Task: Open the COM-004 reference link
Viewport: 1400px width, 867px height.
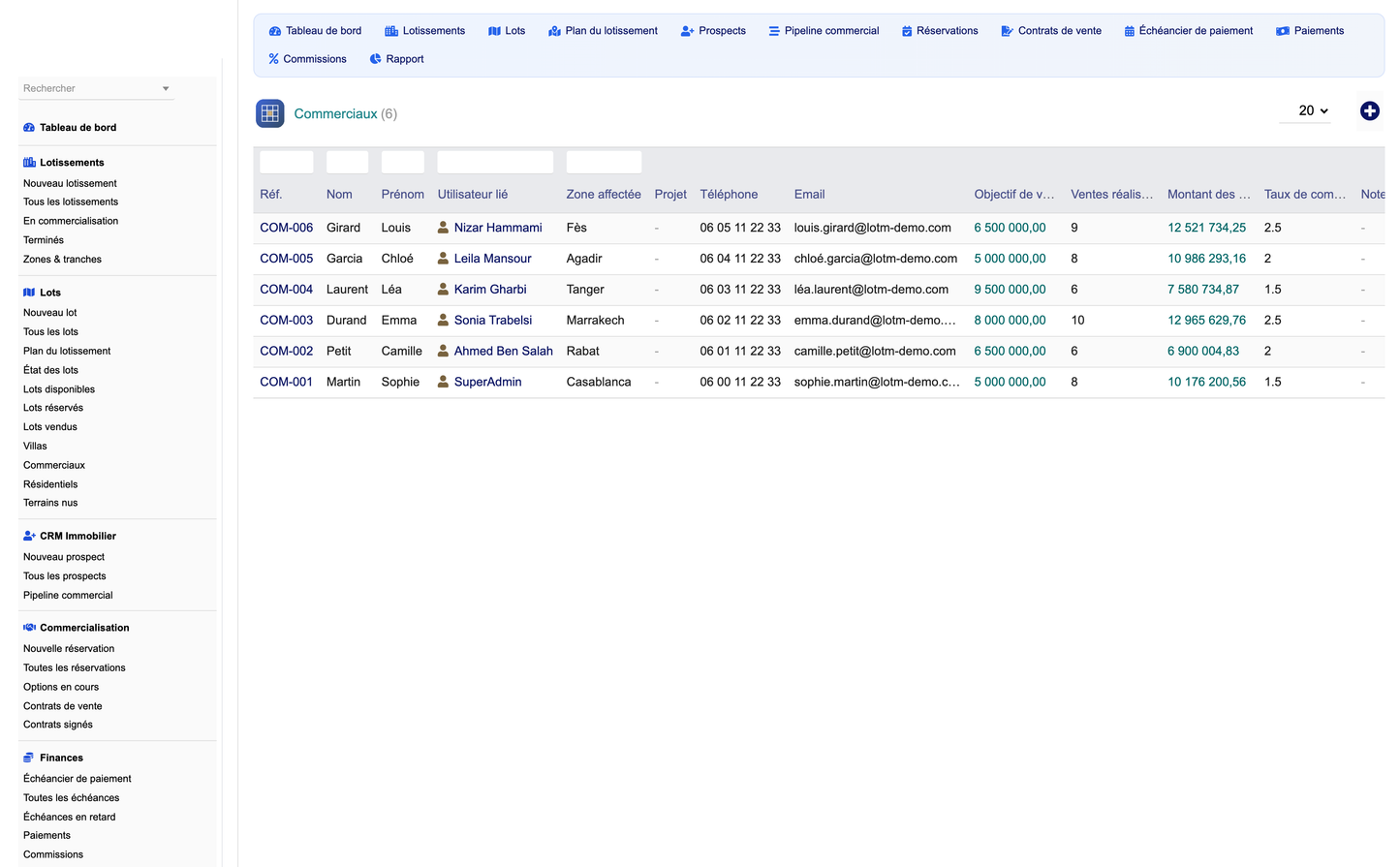Action: [x=286, y=290]
